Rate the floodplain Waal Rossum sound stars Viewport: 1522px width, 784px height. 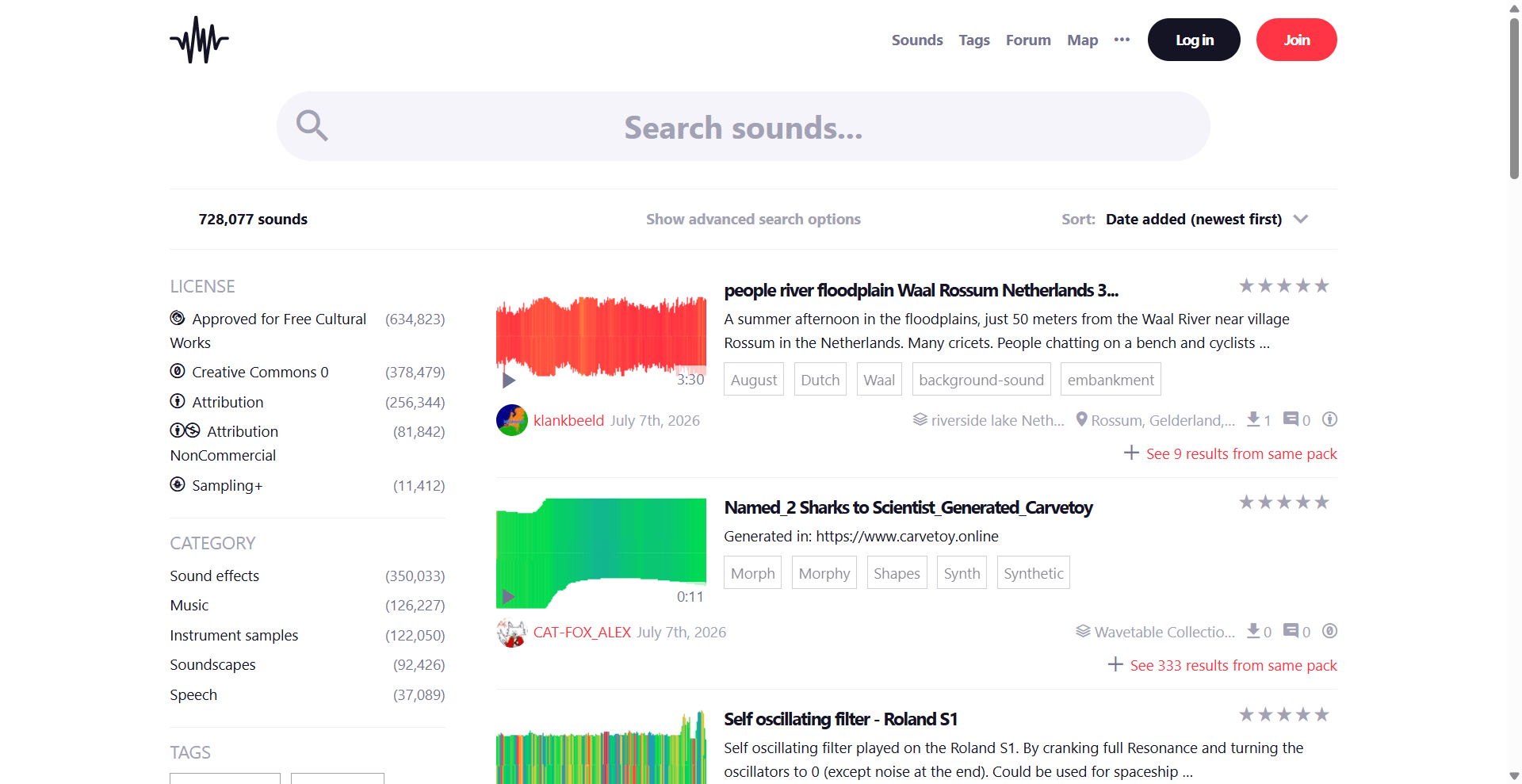click(x=1284, y=286)
